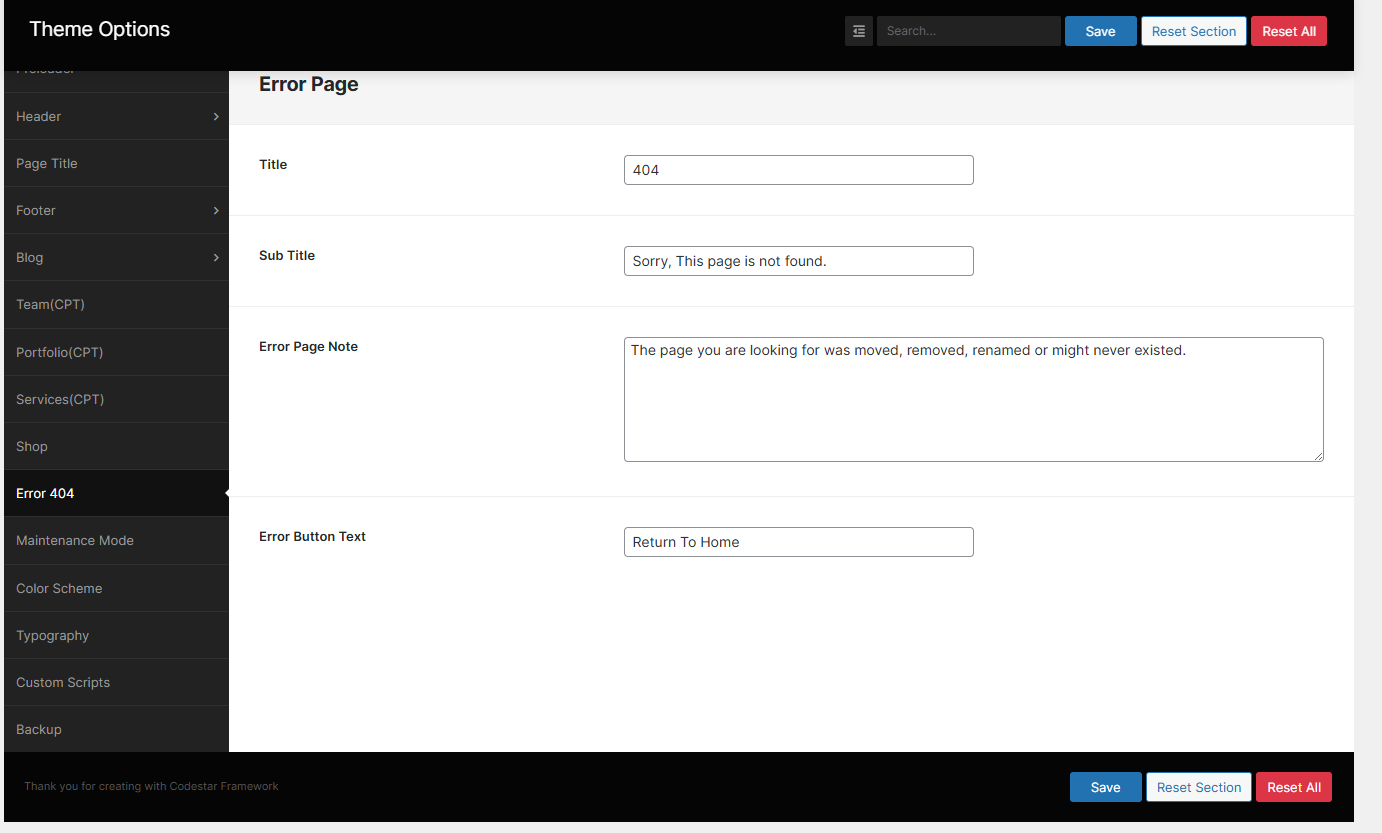
Task: Expand the Footer submenu chevron
Action: point(216,211)
